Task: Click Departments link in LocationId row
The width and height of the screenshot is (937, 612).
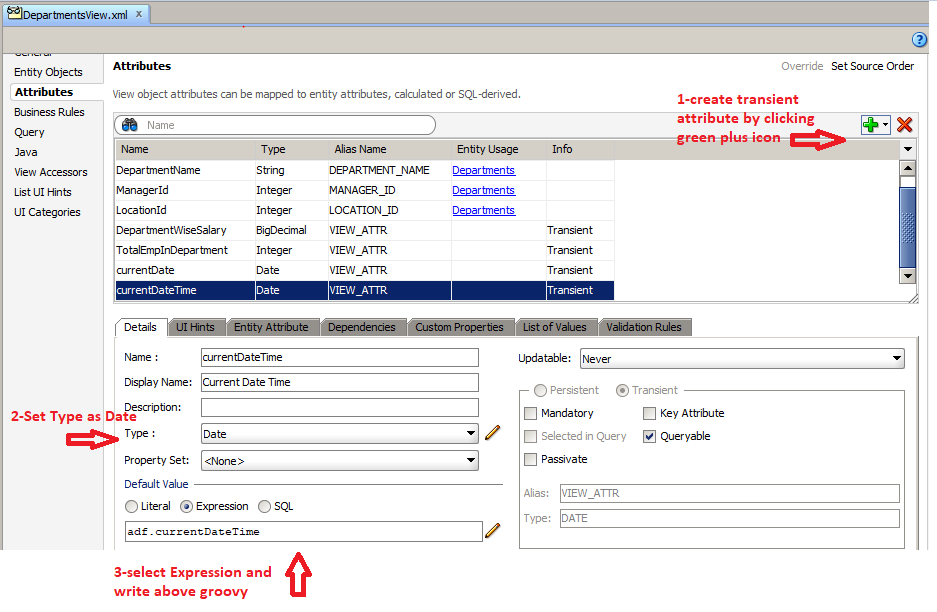Action: 483,210
